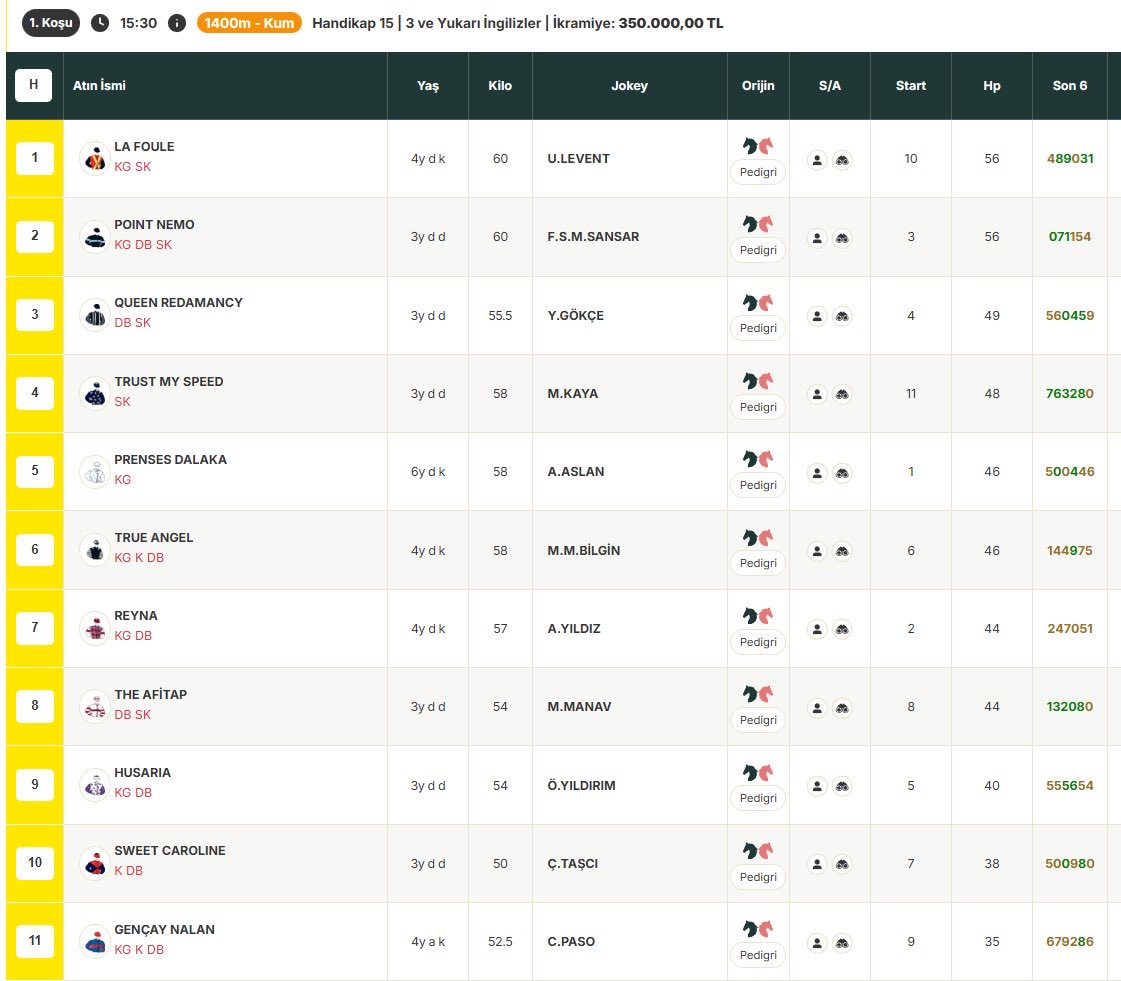
Task: Open GENÇAY NALAN silk icon
Action: pyautogui.click(x=95, y=942)
